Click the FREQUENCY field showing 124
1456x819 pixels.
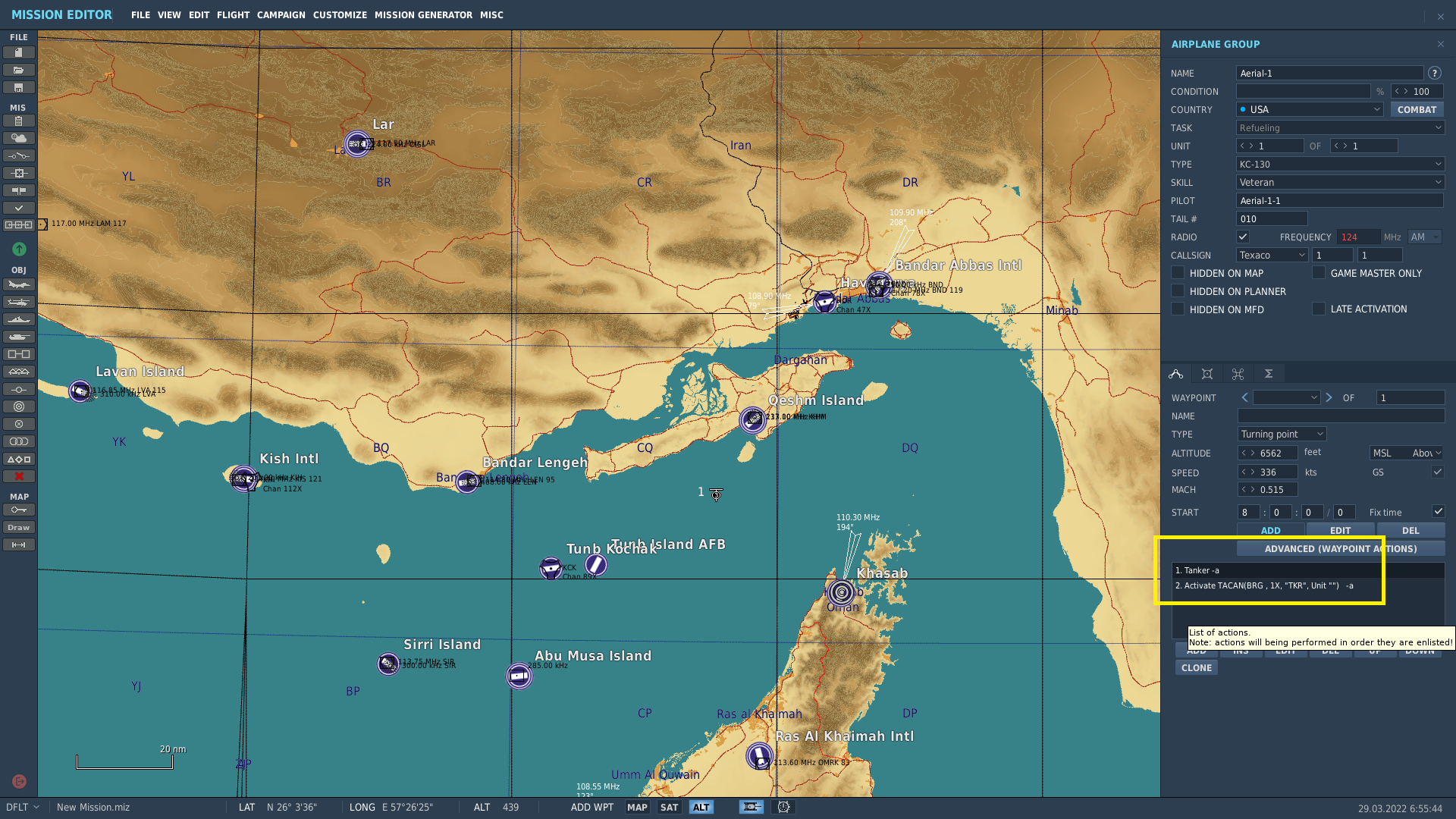click(x=1358, y=237)
